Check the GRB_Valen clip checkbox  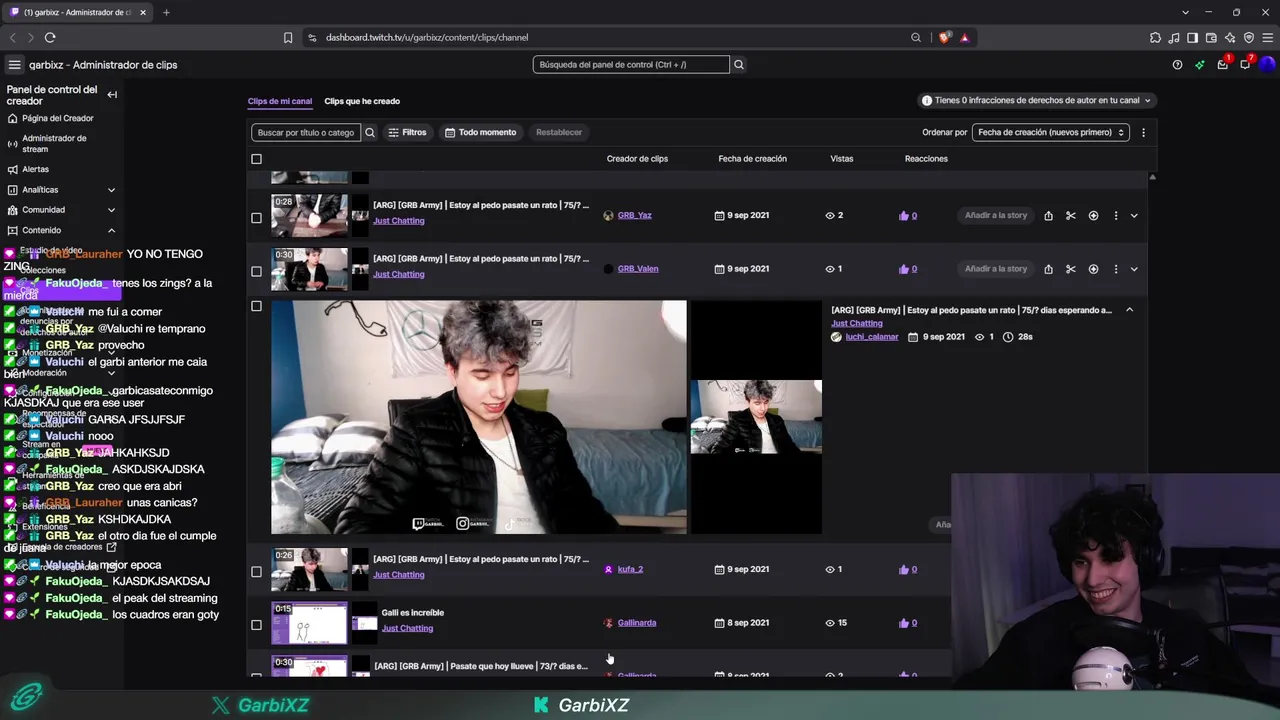[x=256, y=271]
